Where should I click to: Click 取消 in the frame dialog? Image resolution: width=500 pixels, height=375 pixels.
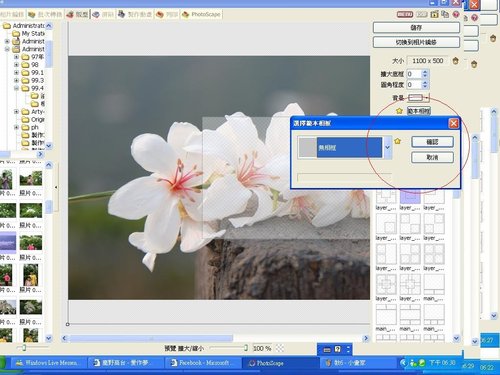tap(432, 157)
